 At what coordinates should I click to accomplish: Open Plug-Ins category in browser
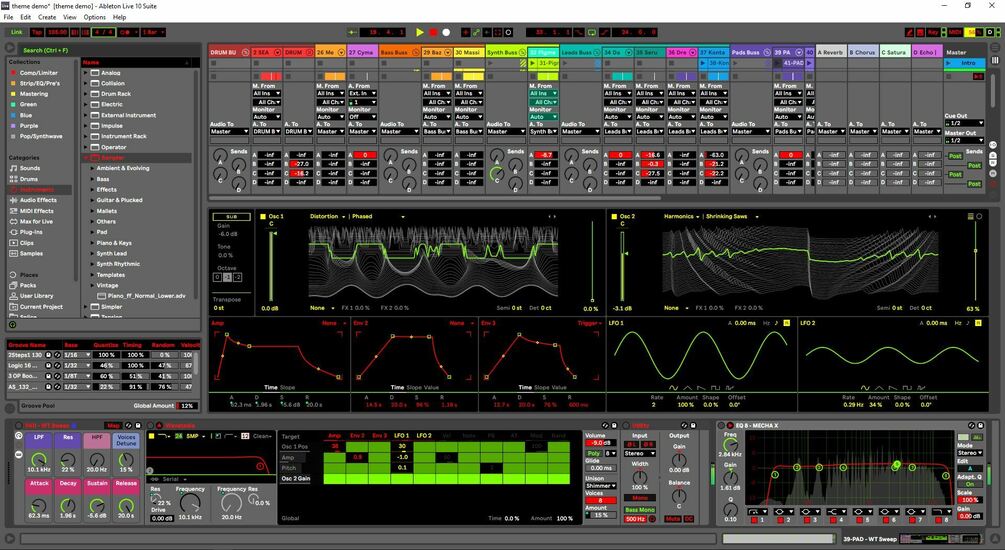(30, 232)
